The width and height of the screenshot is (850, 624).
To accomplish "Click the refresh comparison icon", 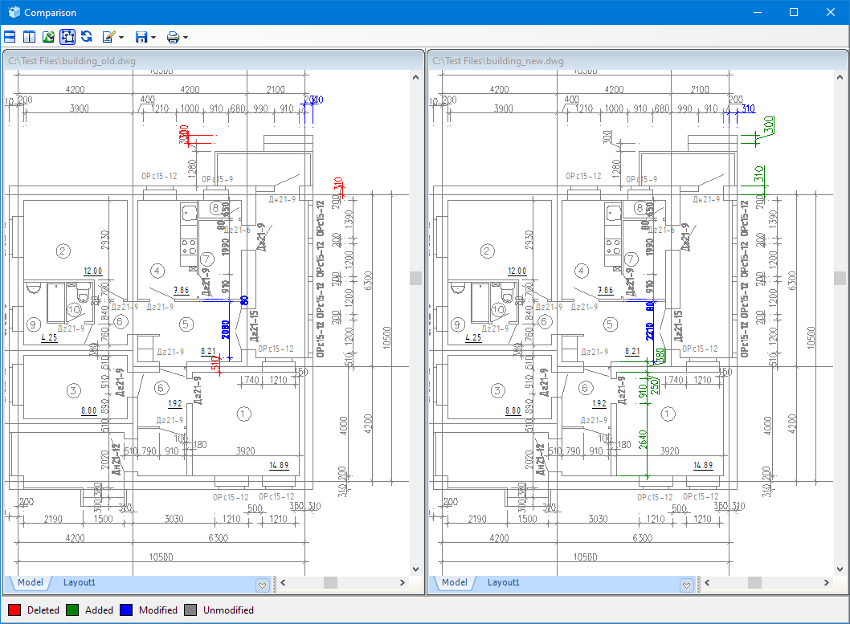I will click(86, 37).
